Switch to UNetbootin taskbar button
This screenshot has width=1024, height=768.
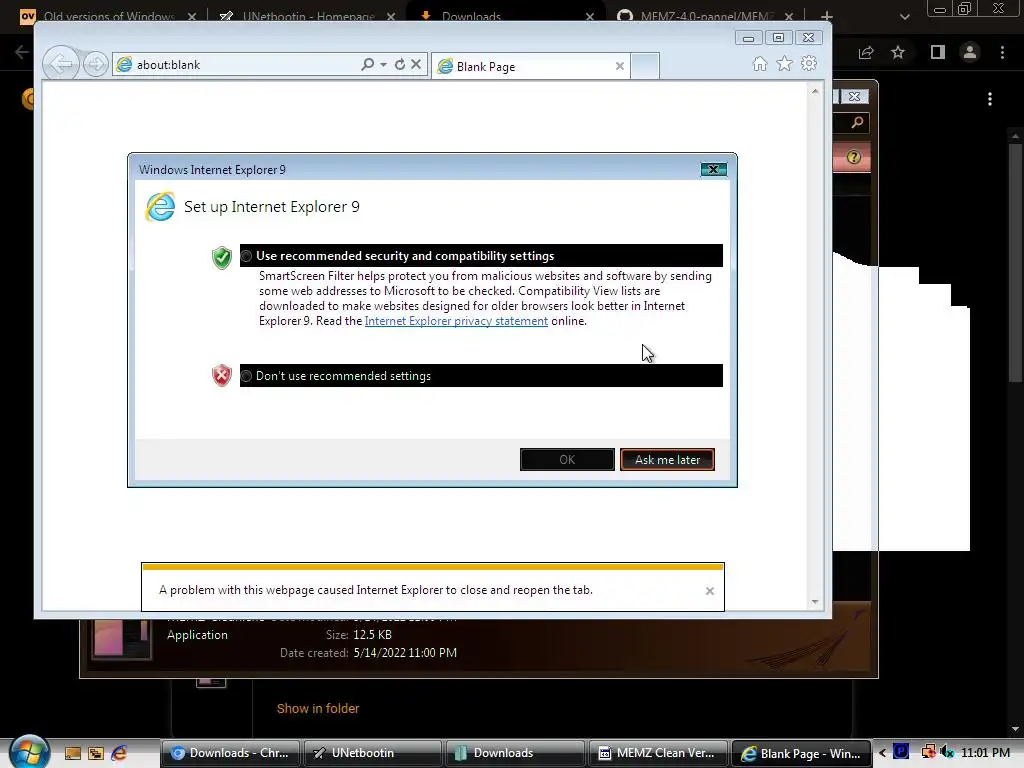372,753
